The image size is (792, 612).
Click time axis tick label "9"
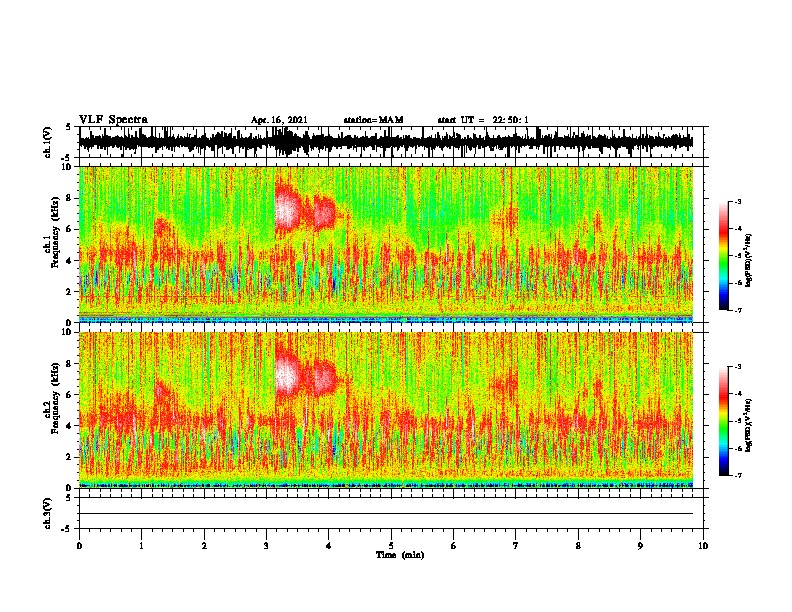click(x=640, y=546)
